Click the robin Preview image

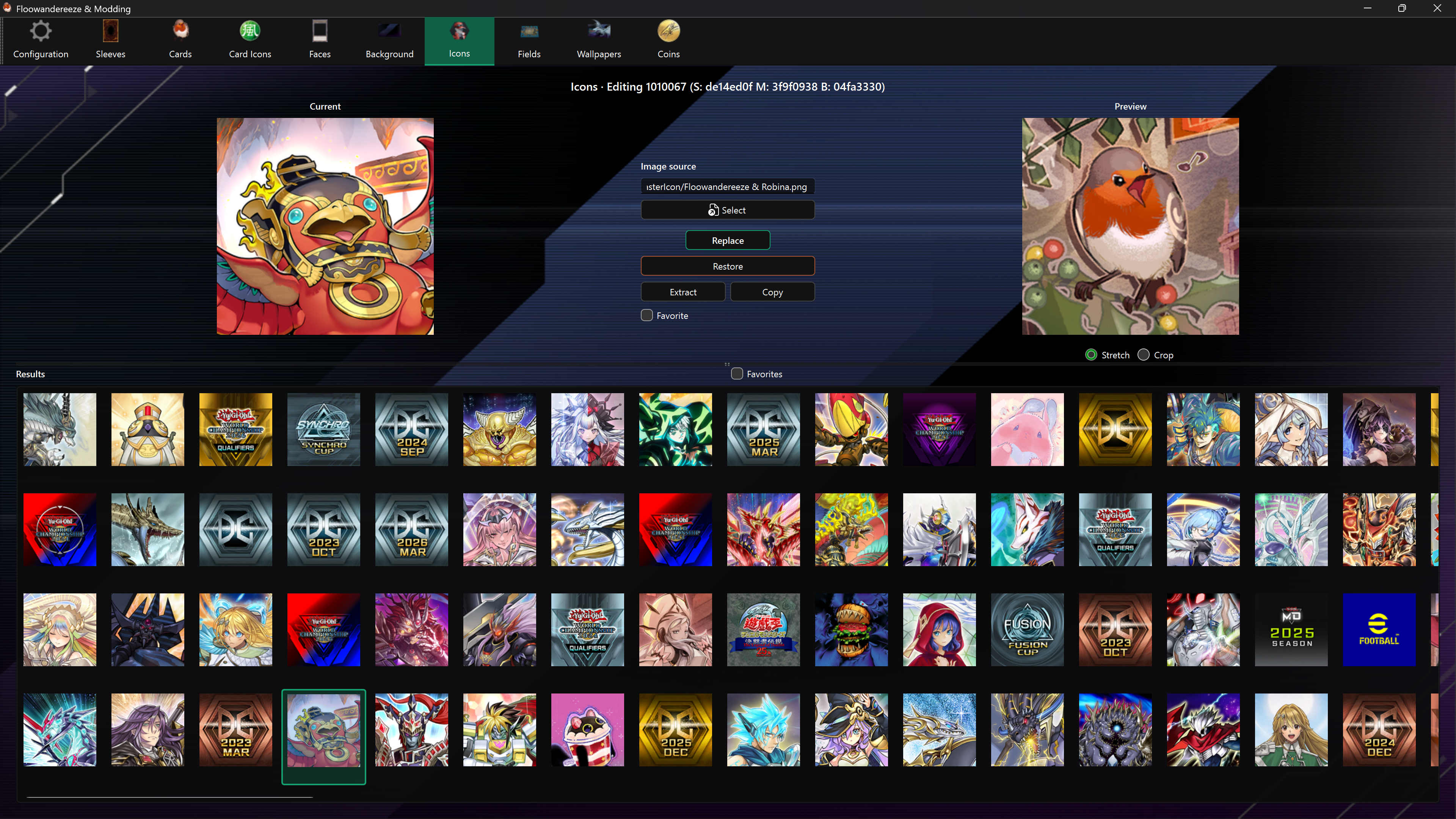pyautogui.click(x=1130, y=226)
